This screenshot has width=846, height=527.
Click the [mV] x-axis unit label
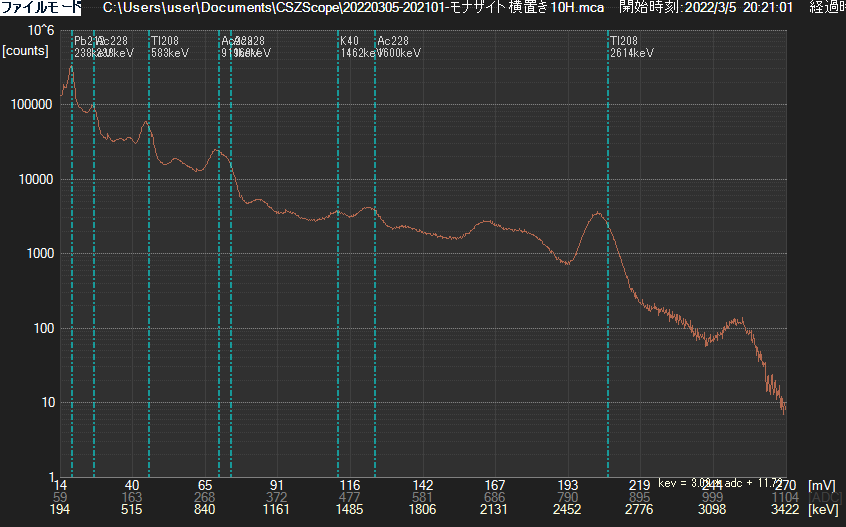(x=820, y=485)
